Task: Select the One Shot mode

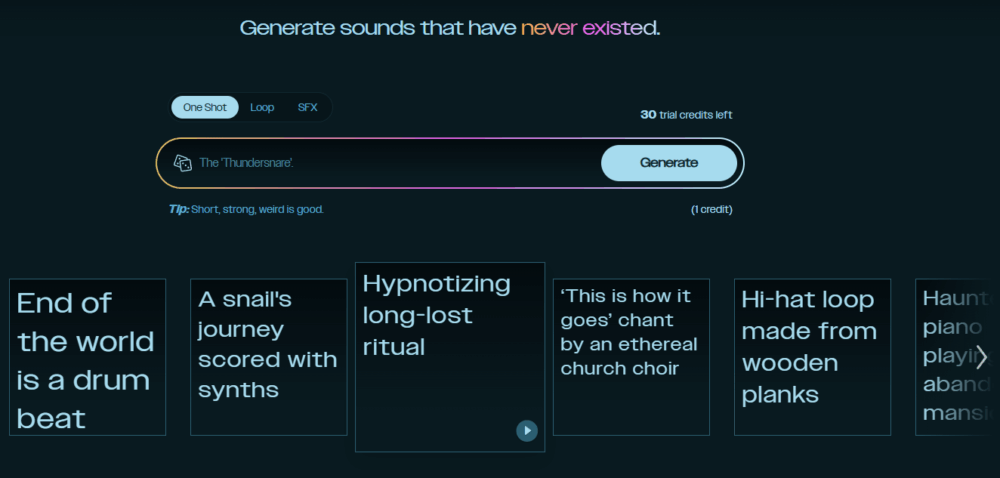Action: 205,107
